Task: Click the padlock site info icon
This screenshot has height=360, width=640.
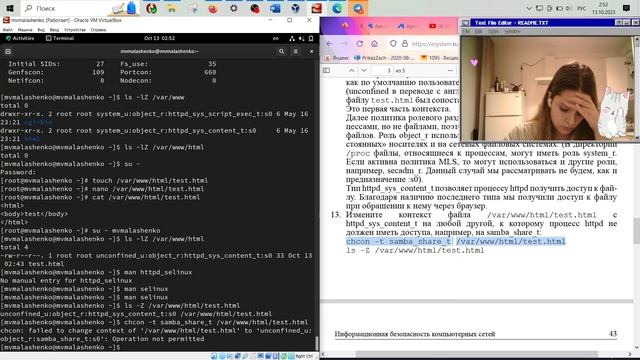Action: point(404,44)
